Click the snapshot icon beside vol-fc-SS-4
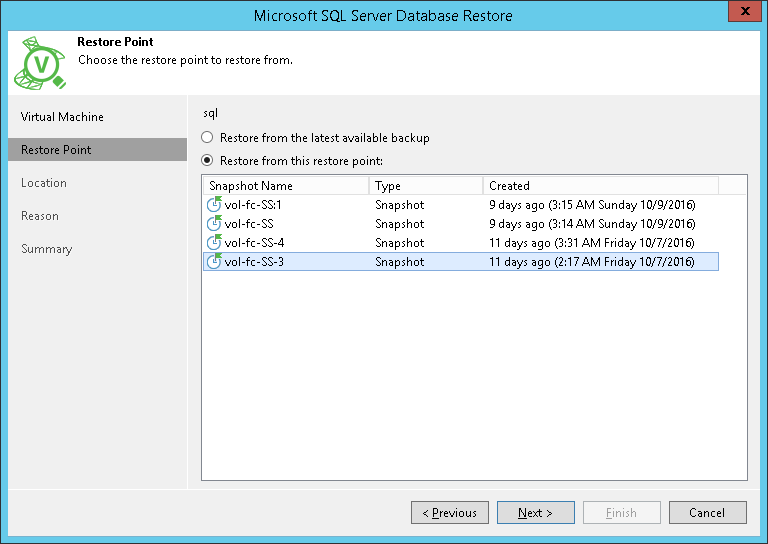This screenshot has height=544, width=768. [214, 243]
